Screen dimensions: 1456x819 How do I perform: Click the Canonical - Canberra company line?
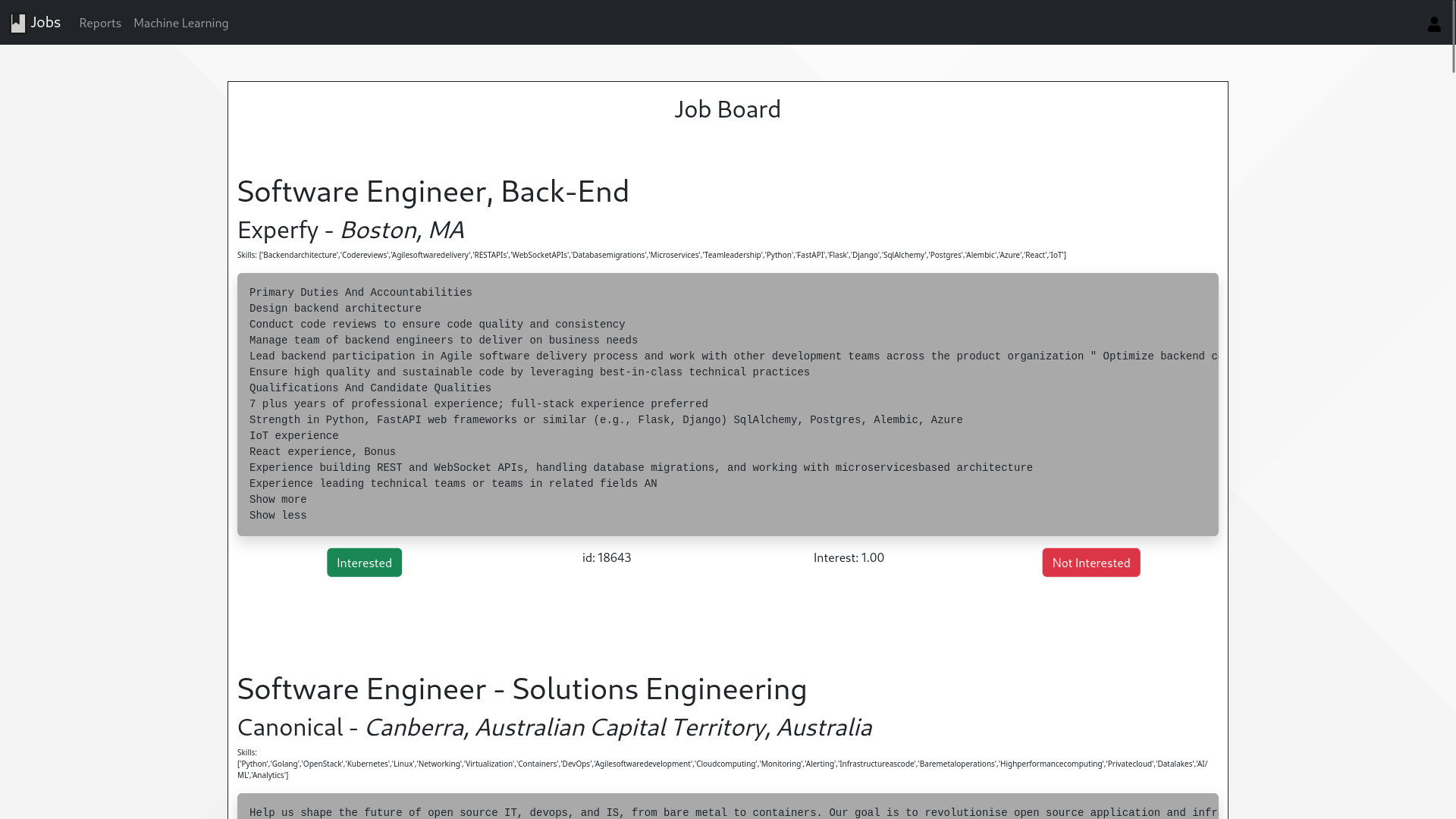click(554, 727)
